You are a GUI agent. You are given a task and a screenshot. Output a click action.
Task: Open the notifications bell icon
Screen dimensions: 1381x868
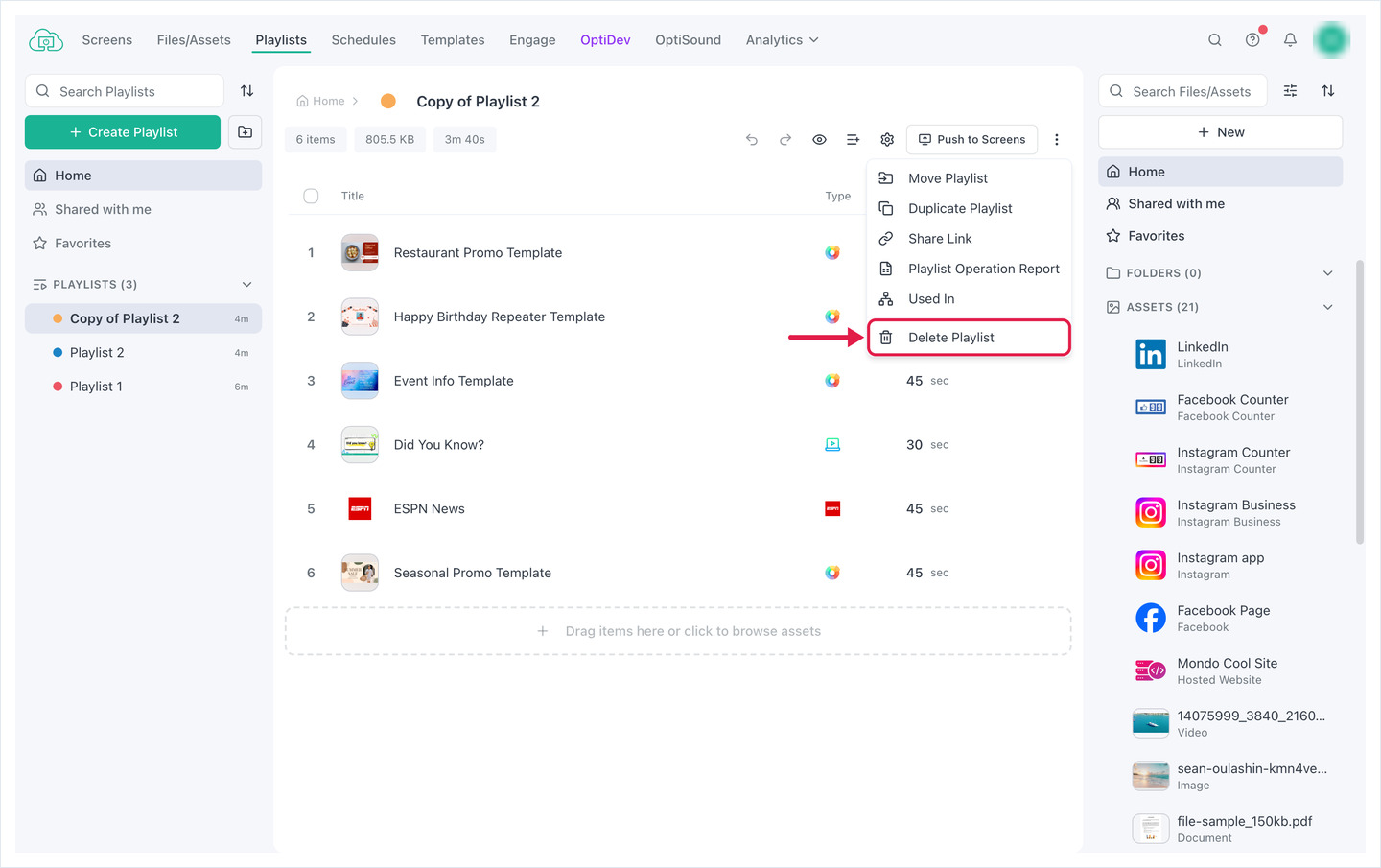[1290, 40]
